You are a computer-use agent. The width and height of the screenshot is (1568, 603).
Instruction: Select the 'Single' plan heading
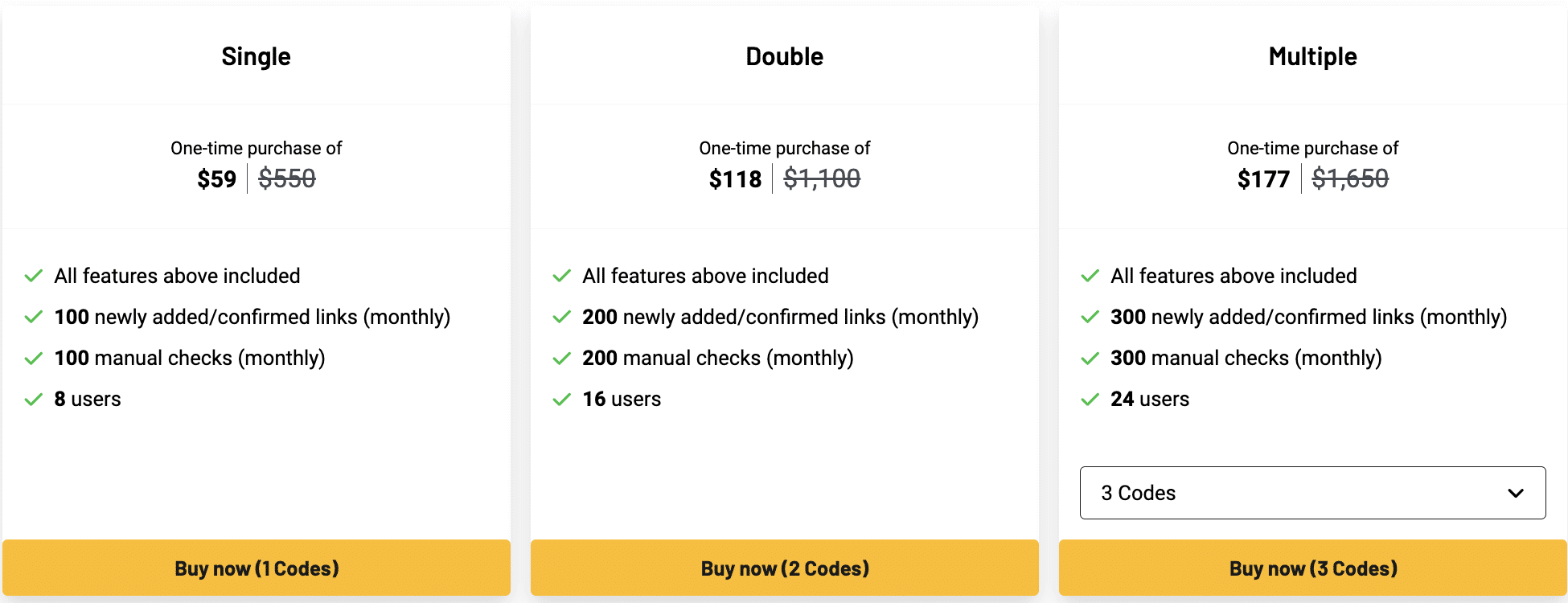tap(256, 56)
